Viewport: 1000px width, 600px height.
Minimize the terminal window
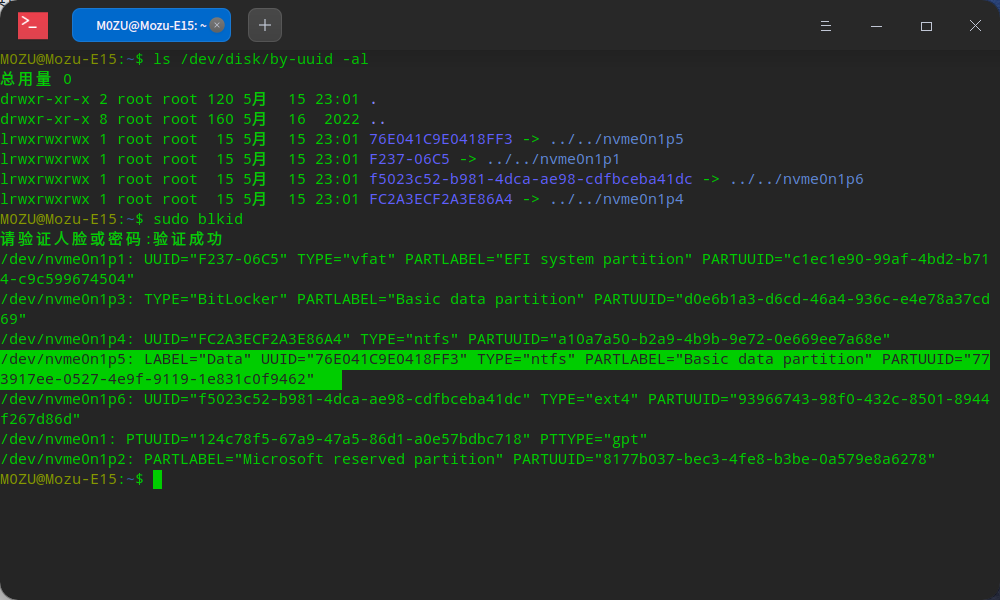[x=875, y=25]
